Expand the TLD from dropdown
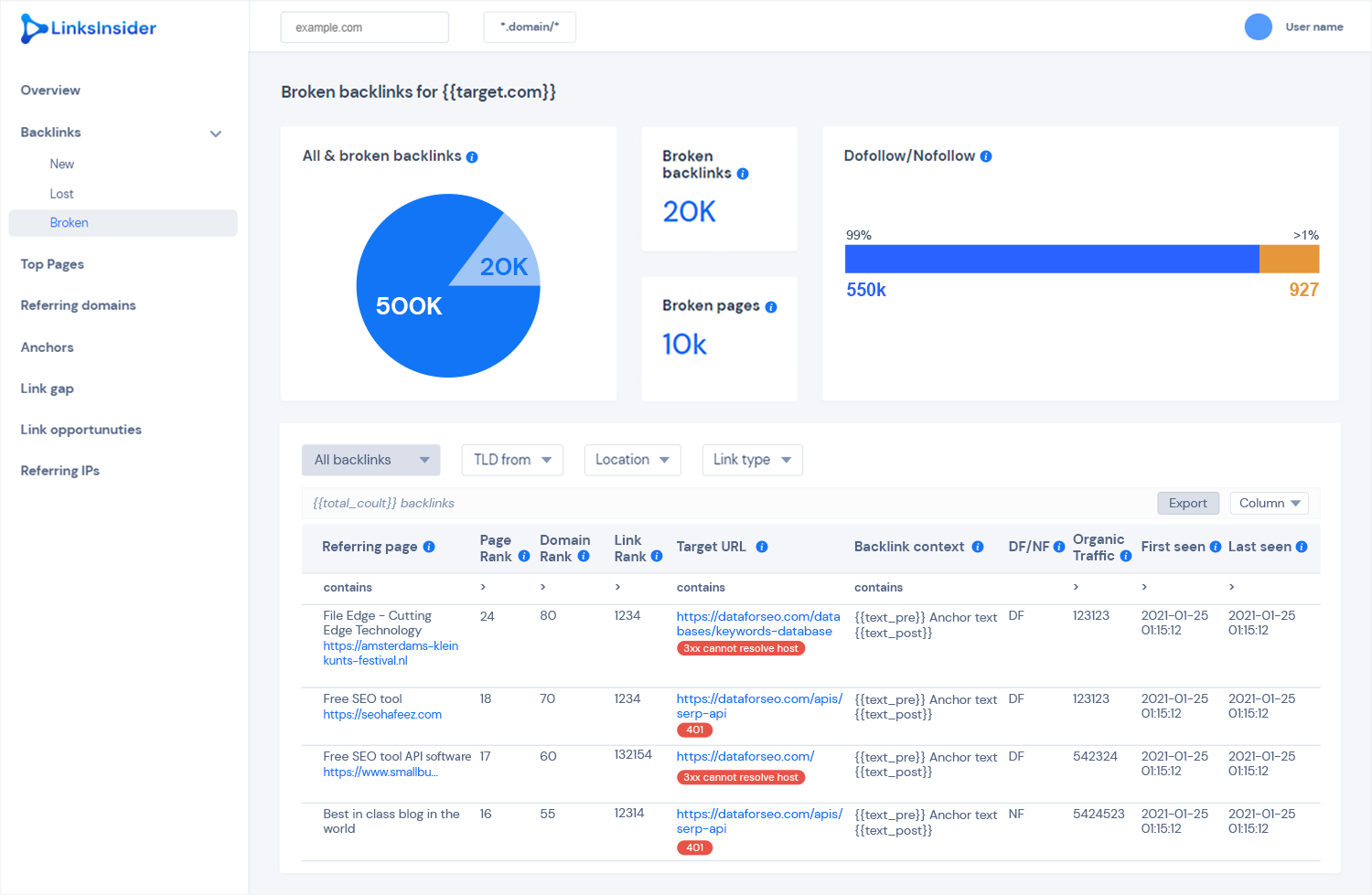 [512, 460]
